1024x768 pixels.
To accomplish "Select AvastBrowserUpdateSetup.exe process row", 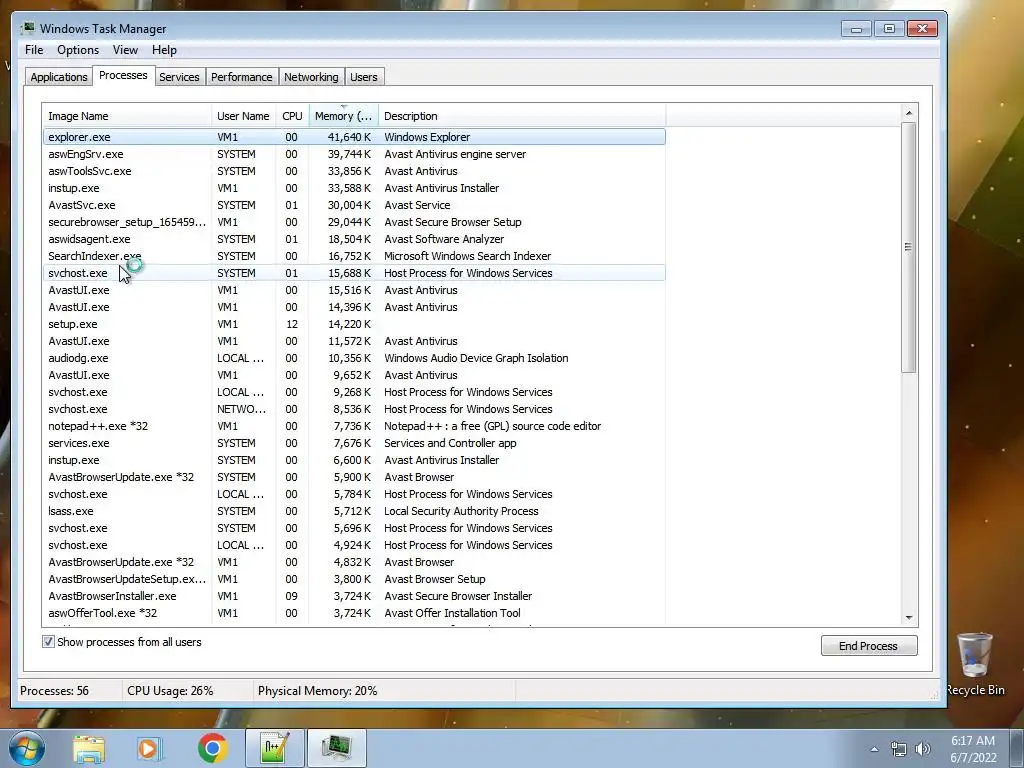I will tap(354, 579).
